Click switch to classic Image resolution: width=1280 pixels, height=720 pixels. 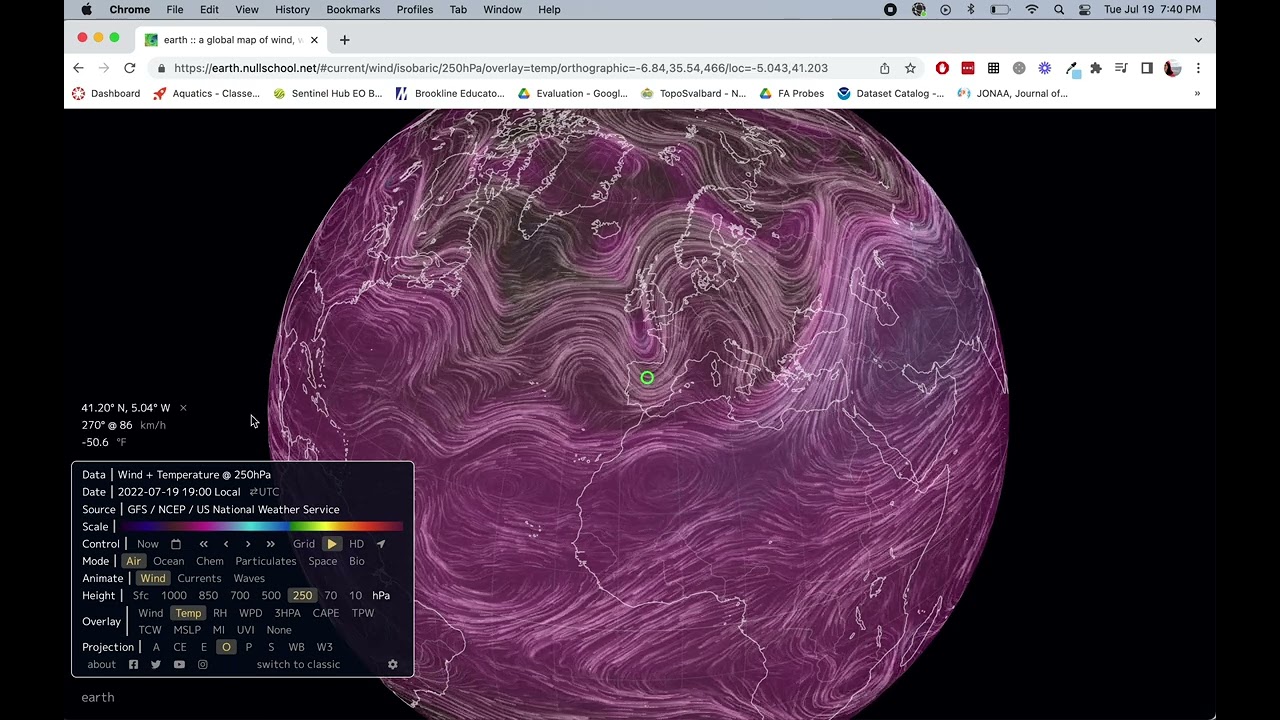[298, 664]
